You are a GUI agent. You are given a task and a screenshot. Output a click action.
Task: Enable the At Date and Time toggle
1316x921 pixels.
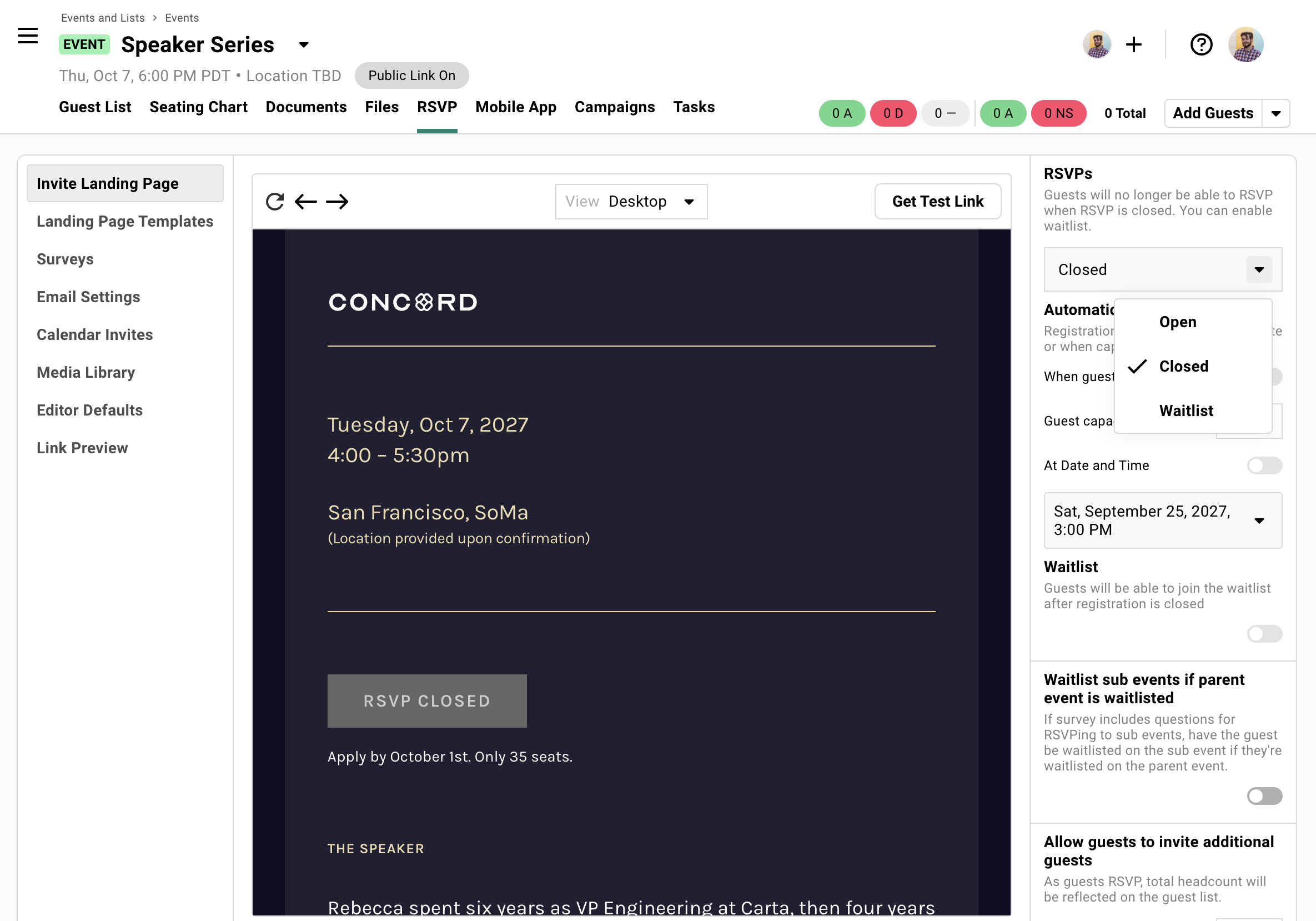pos(1264,465)
